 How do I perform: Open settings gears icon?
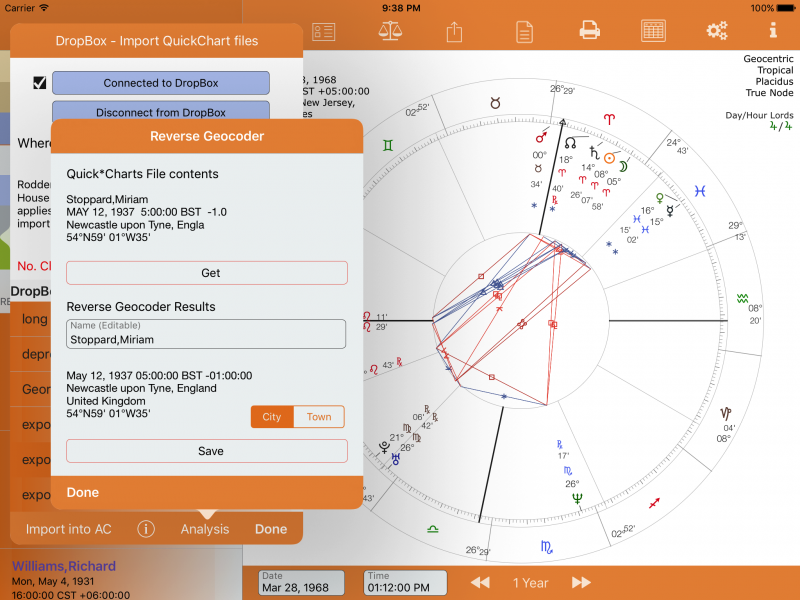click(717, 31)
